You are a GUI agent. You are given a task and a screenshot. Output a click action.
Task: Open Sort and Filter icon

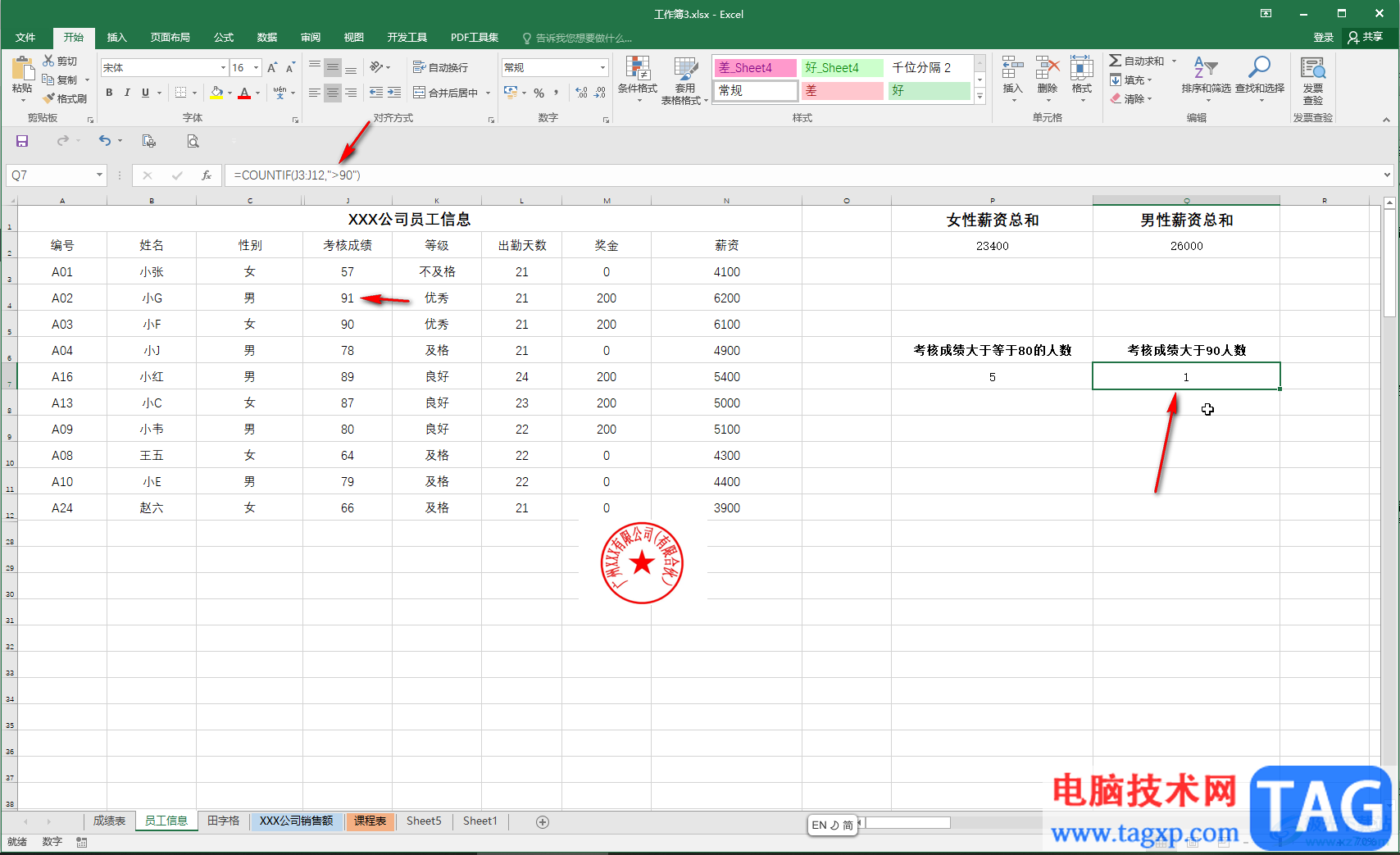pyautogui.click(x=1206, y=67)
